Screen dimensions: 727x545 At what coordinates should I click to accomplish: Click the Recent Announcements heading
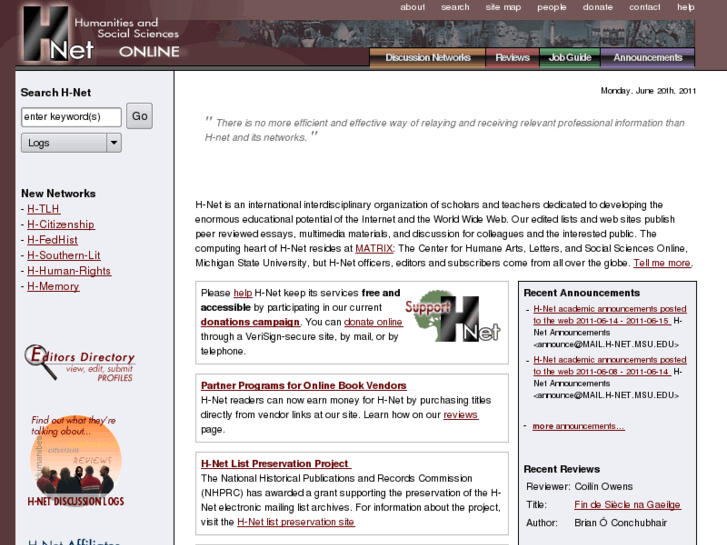(581, 293)
